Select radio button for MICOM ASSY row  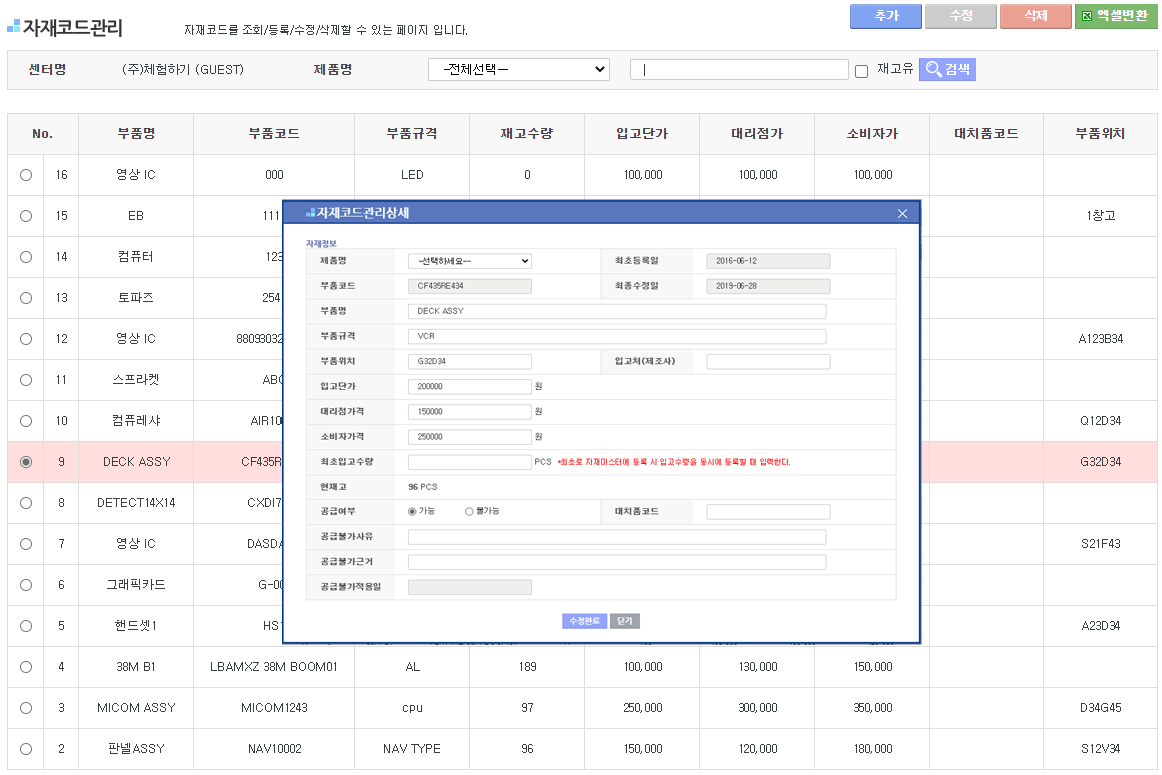click(26, 708)
